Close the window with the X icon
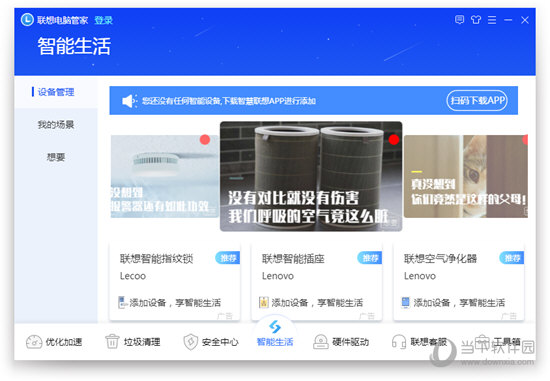 pyautogui.click(x=525, y=20)
